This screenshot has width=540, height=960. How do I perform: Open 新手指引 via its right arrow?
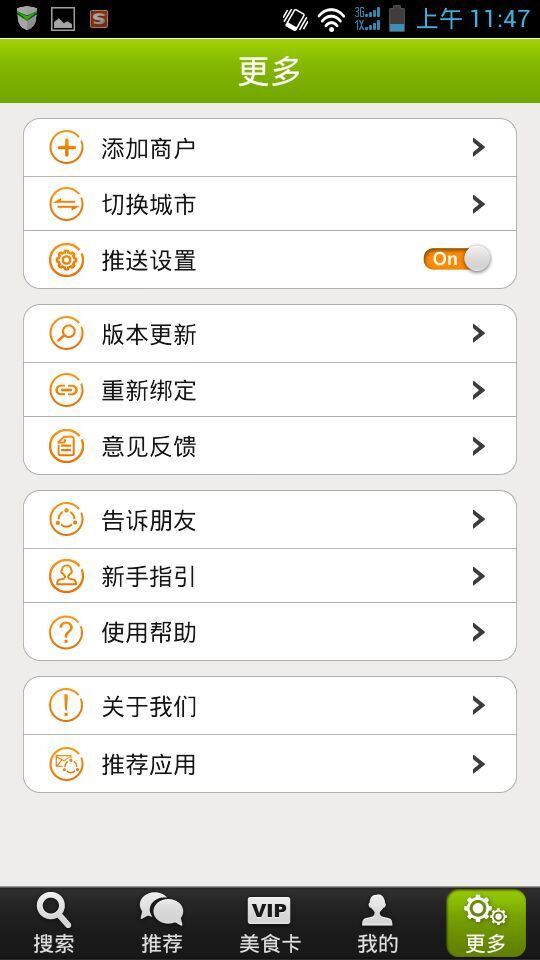coord(479,576)
